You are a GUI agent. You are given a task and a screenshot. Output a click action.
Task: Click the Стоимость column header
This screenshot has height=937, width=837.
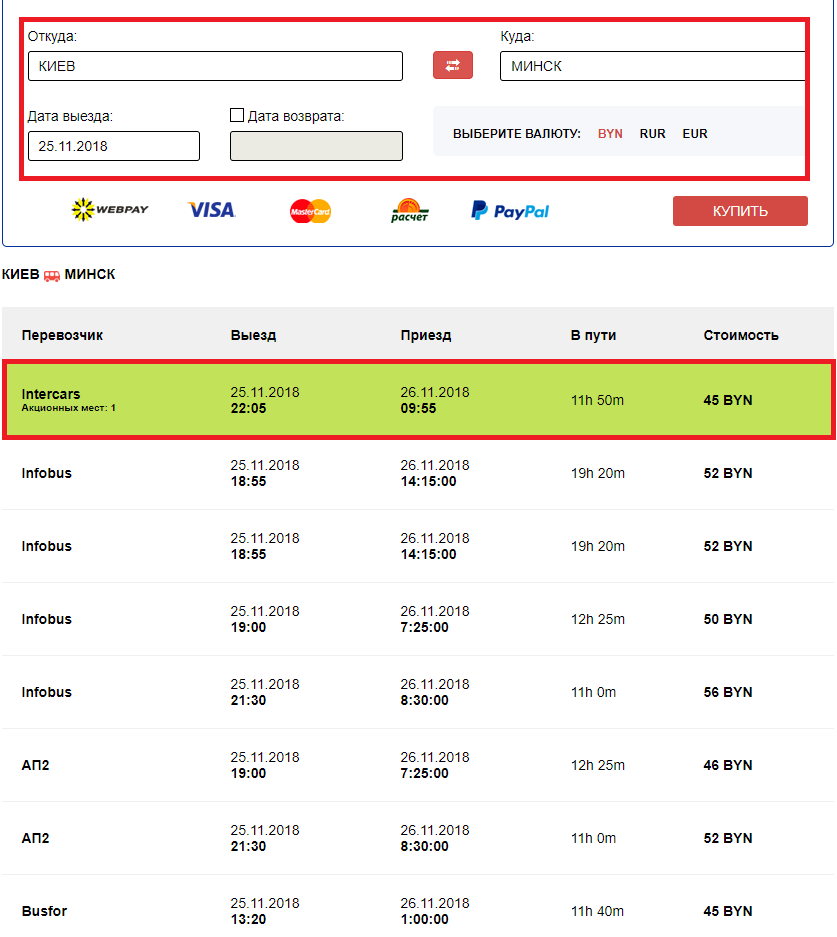pyautogui.click(x=741, y=335)
